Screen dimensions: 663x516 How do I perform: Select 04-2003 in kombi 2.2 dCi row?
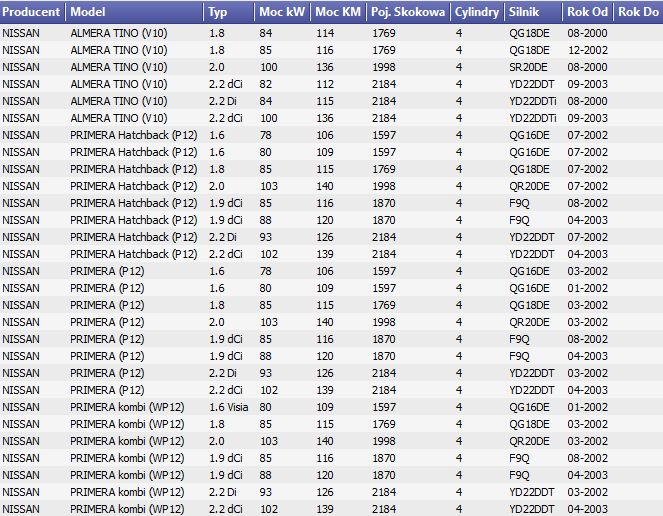click(588, 509)
